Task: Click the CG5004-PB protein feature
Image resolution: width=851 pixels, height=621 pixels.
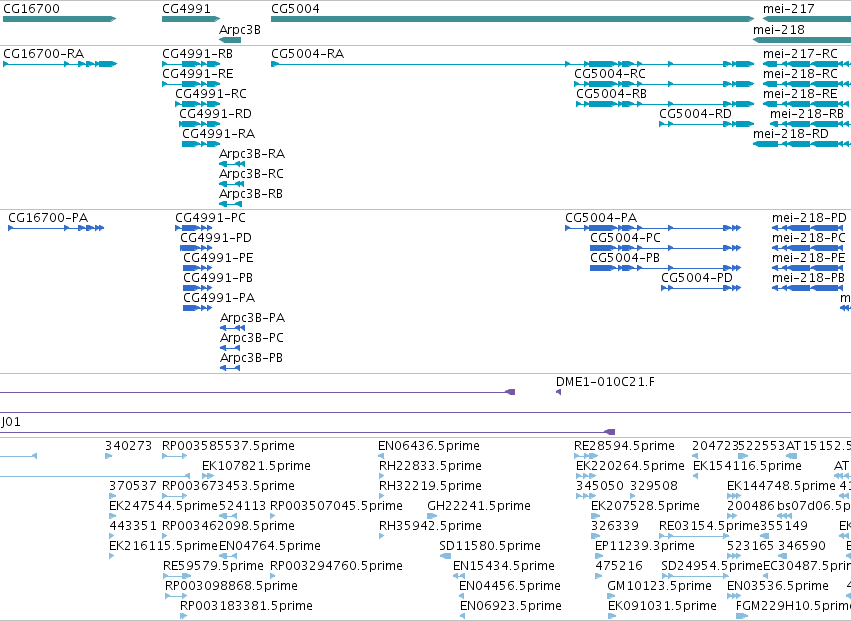Action: [x=665, y=268]
